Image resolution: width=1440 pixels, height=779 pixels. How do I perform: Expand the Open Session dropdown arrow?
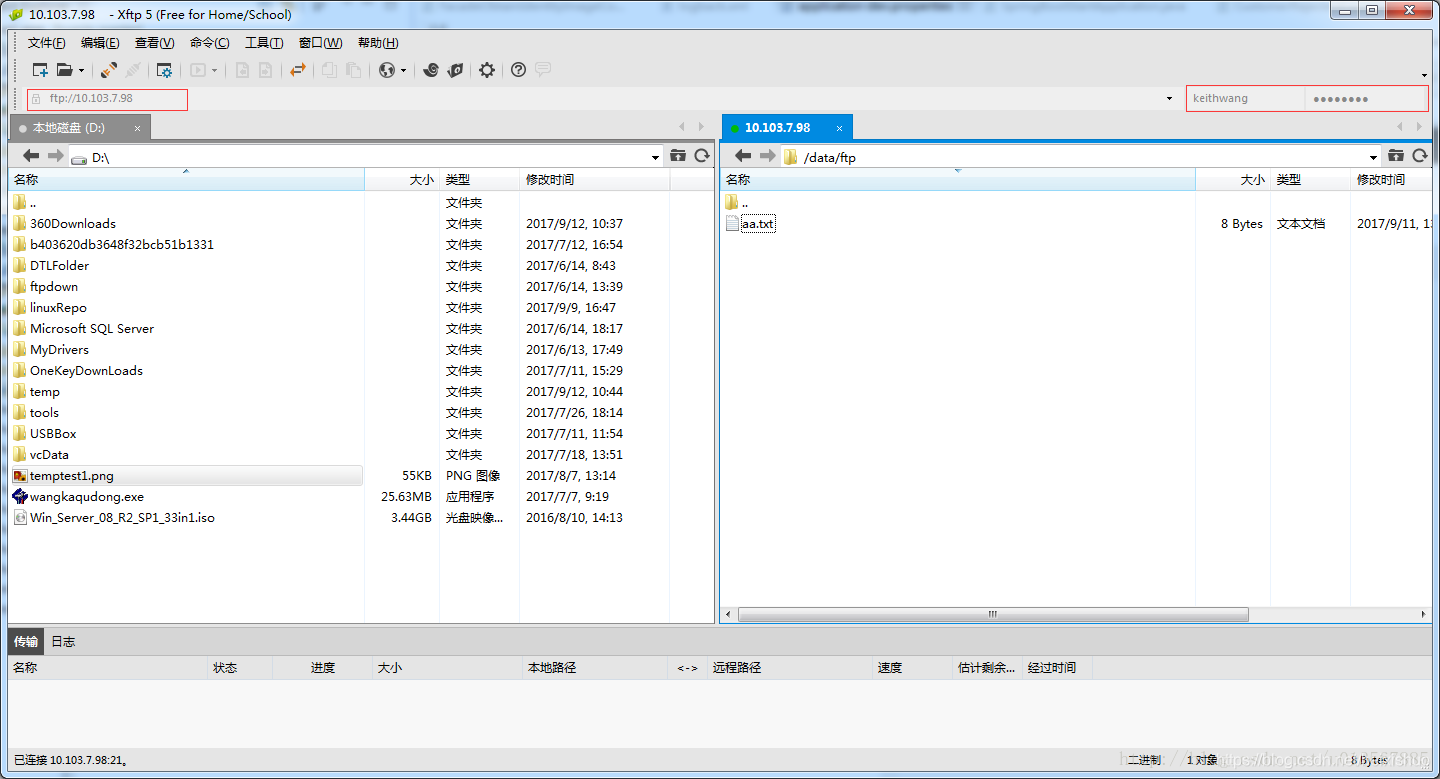pyautogui.click(x=82, y=71)
